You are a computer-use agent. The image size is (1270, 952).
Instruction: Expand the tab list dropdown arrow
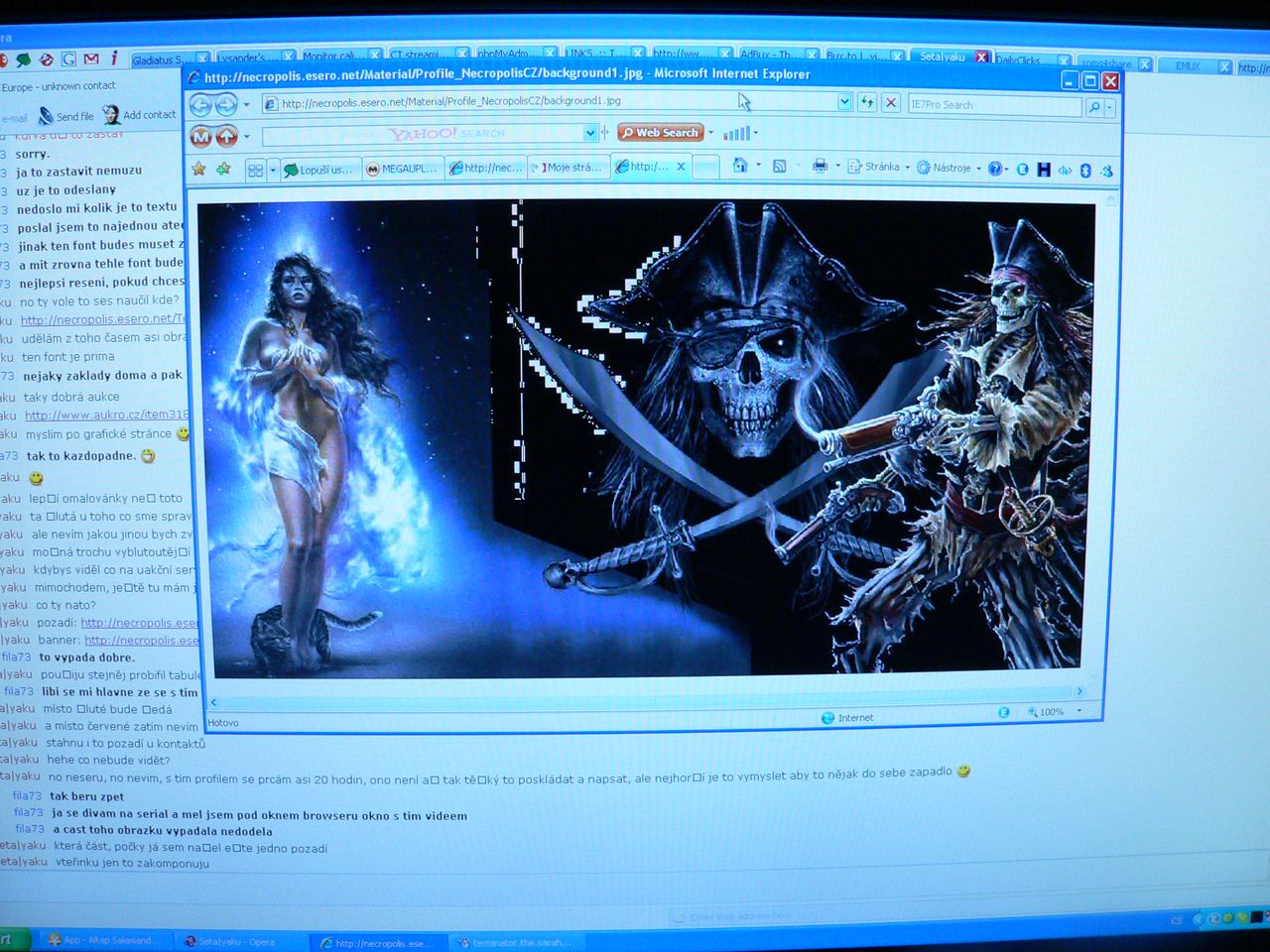tap(273, 170)
